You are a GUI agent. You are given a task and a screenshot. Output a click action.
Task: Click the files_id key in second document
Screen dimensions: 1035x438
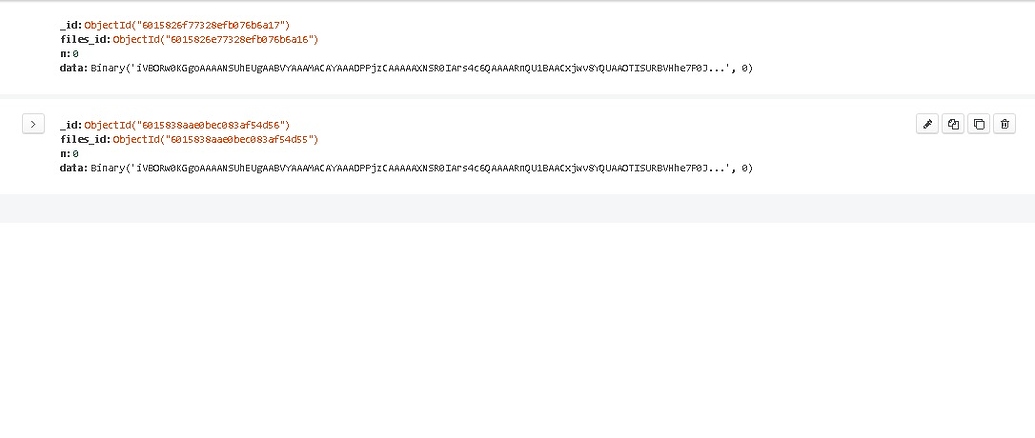(83, 139)
